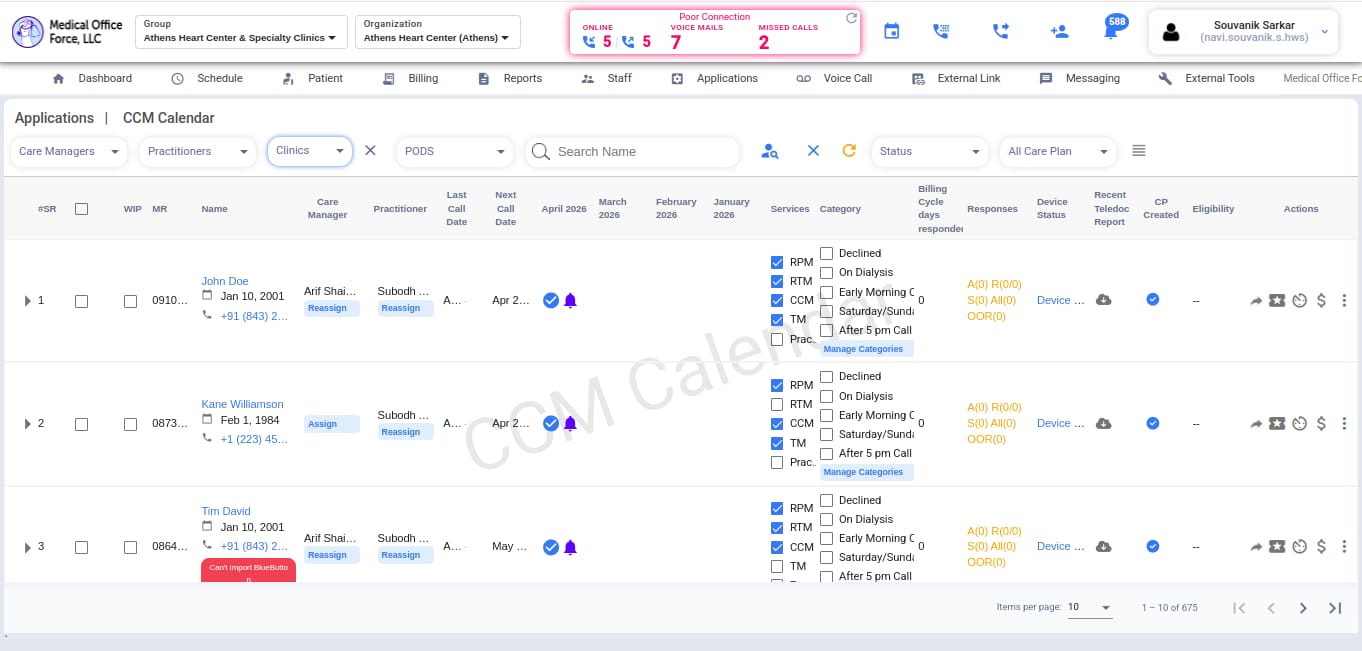Check the WIP box for Kane Williamson

[130, 424]
